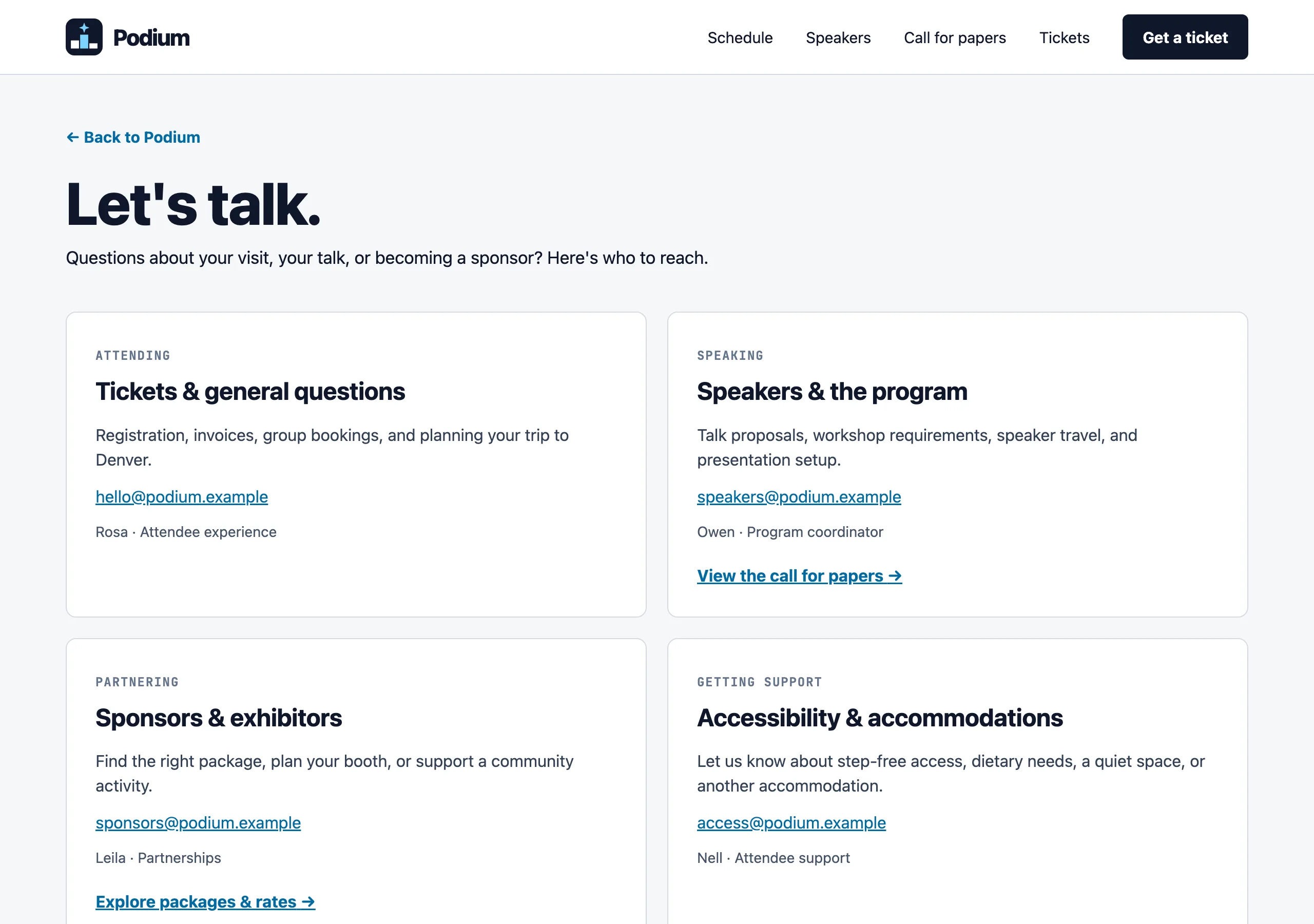
Task: Click the Podium logo icon
Action: (x=84, y=37)
